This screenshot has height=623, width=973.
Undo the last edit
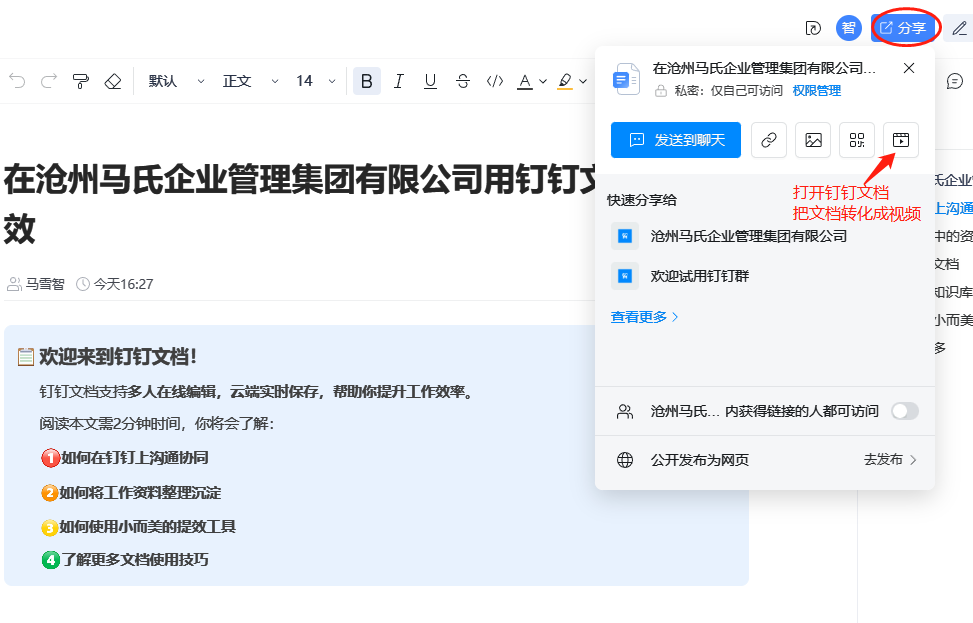click(17, 81)
